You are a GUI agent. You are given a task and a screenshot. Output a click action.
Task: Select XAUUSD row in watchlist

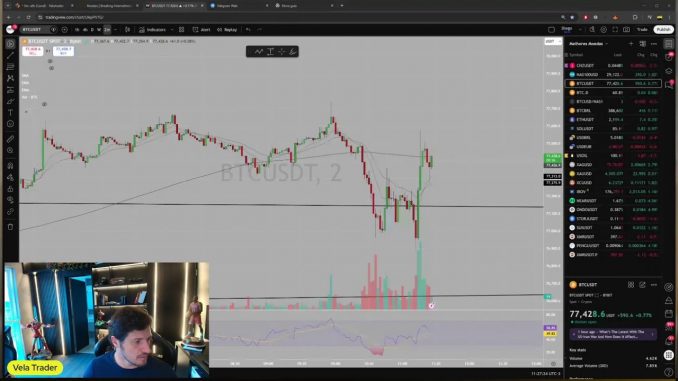pos(613,173)
